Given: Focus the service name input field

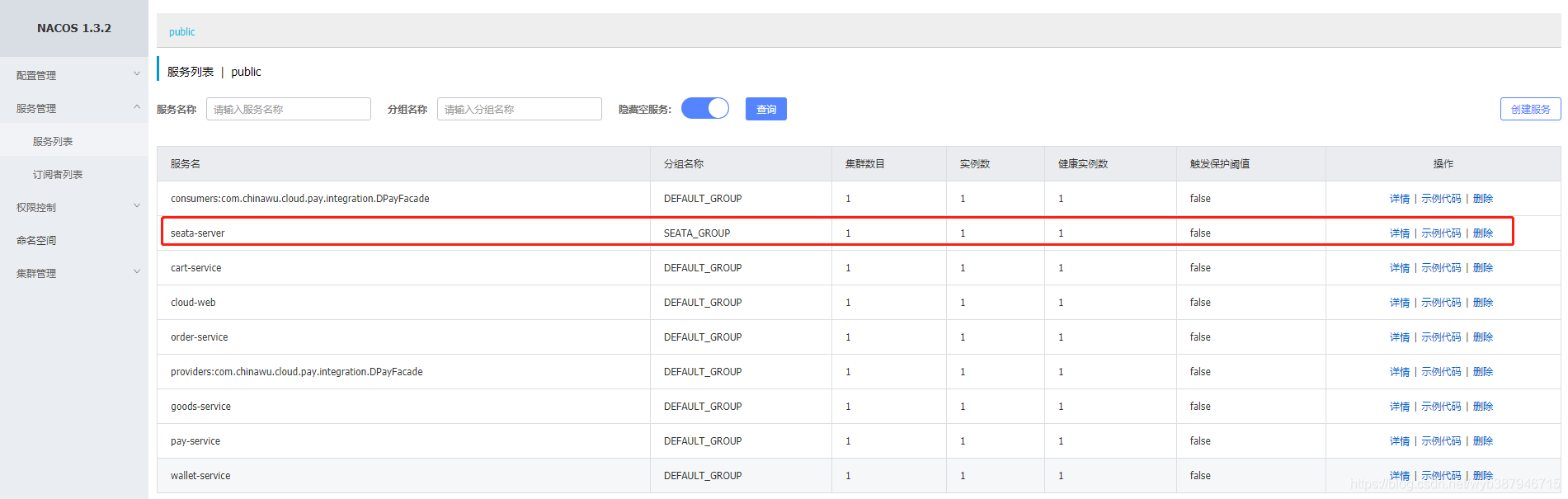Looking at the screenshot, I should point(289,109).
